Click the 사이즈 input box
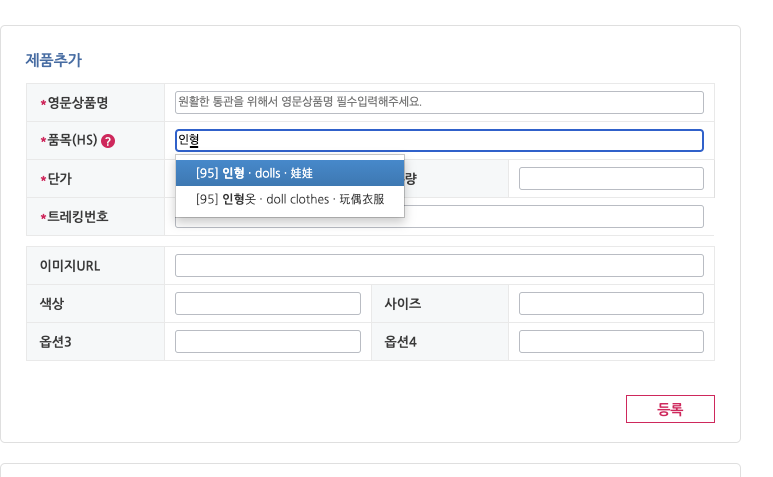 611,304
